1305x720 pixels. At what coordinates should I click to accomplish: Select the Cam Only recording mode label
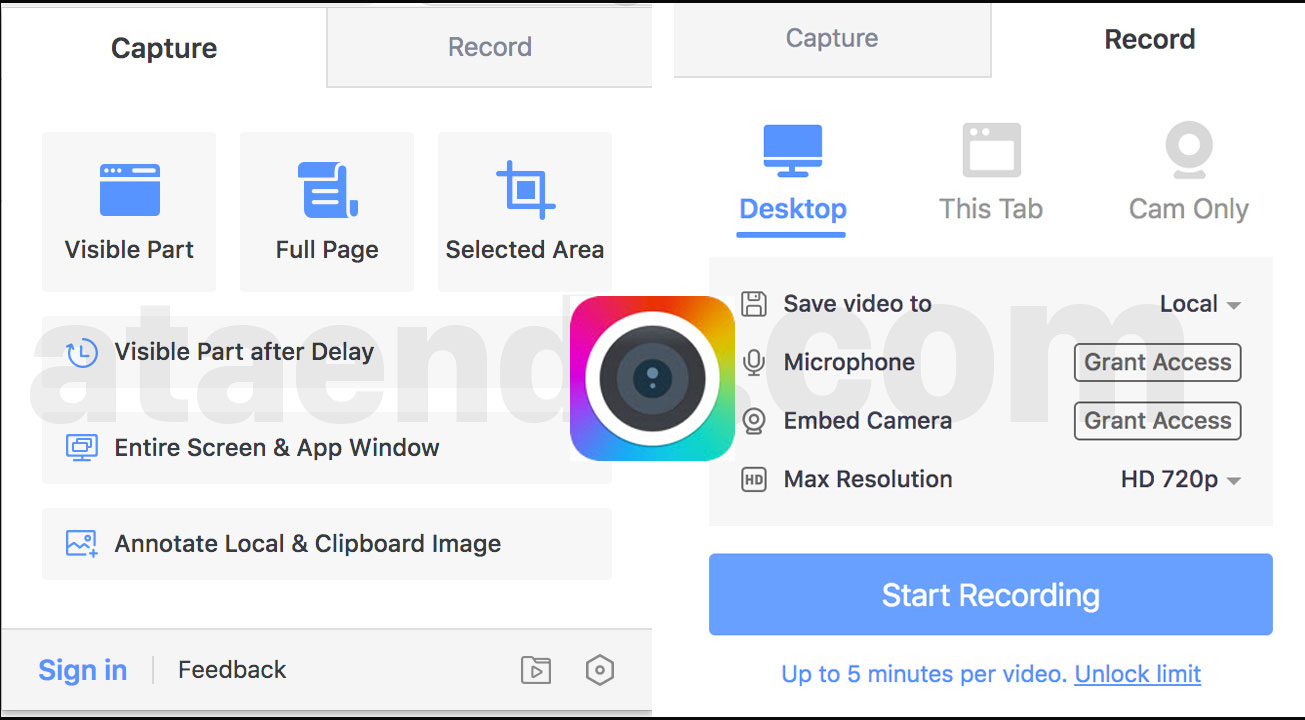[x=1189, y=209]
